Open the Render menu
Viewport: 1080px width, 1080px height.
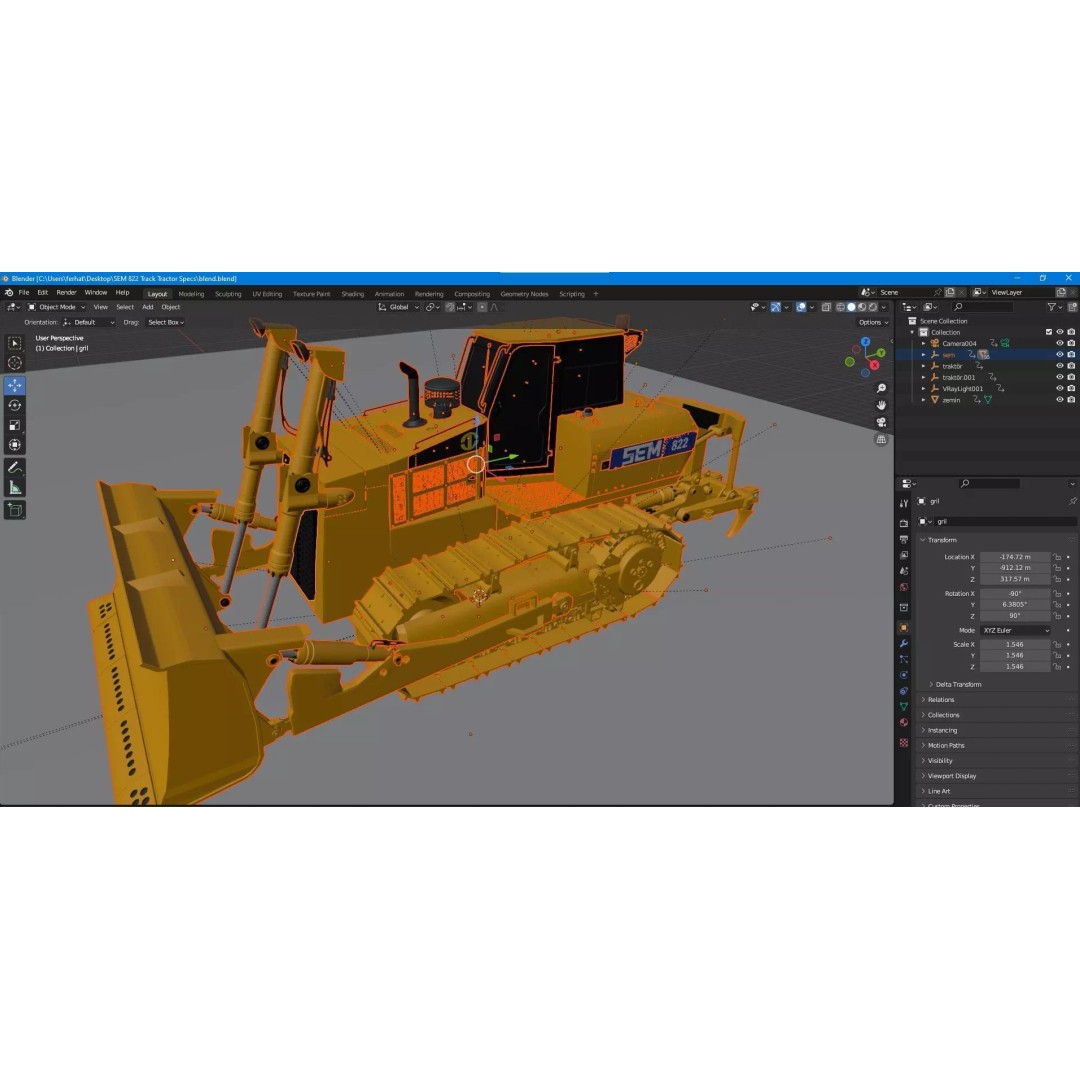(66, 293)
